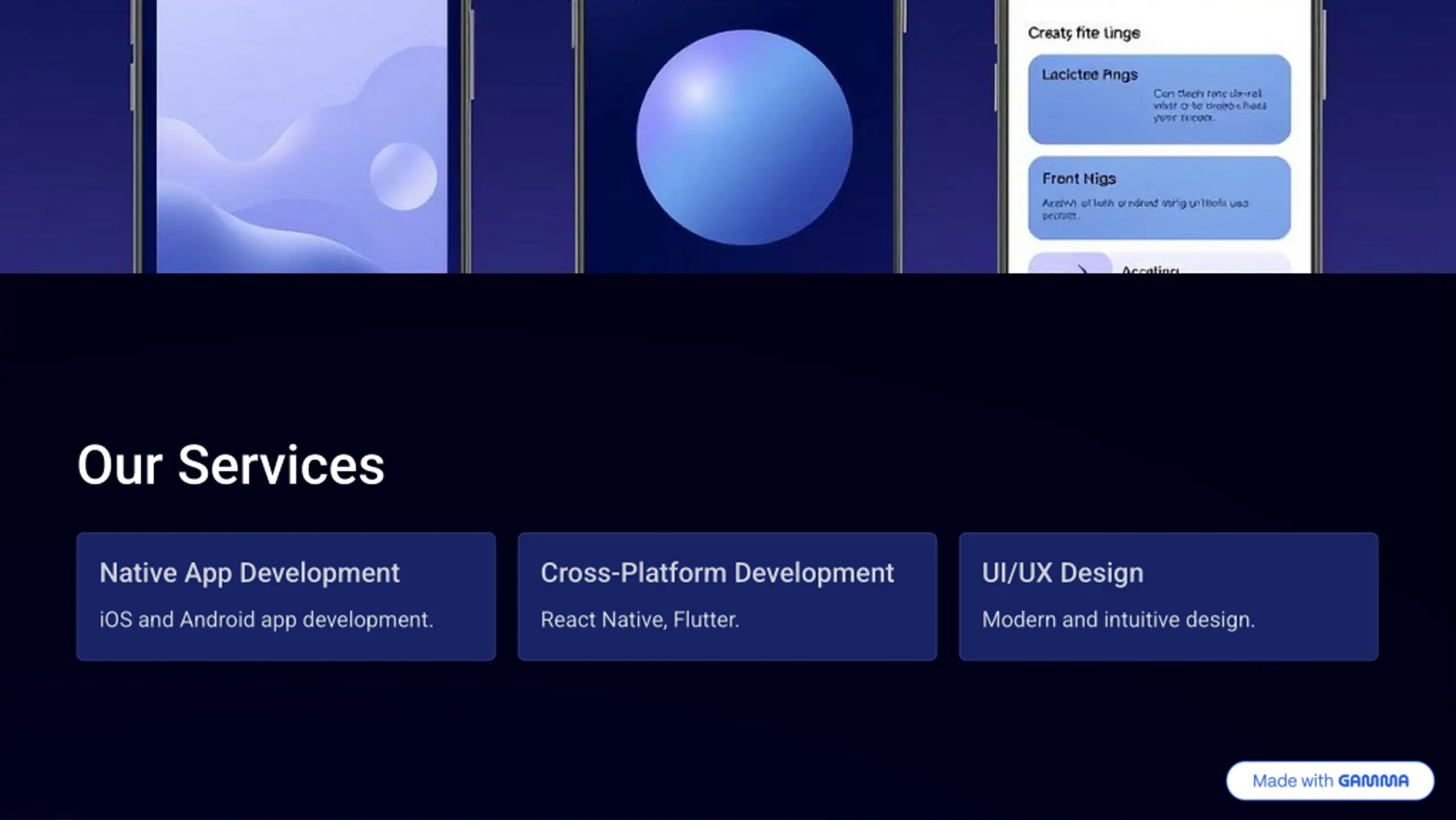
Task: Click the iOS and Android description text
Action: pyautogui.click(x=266, y=620)
